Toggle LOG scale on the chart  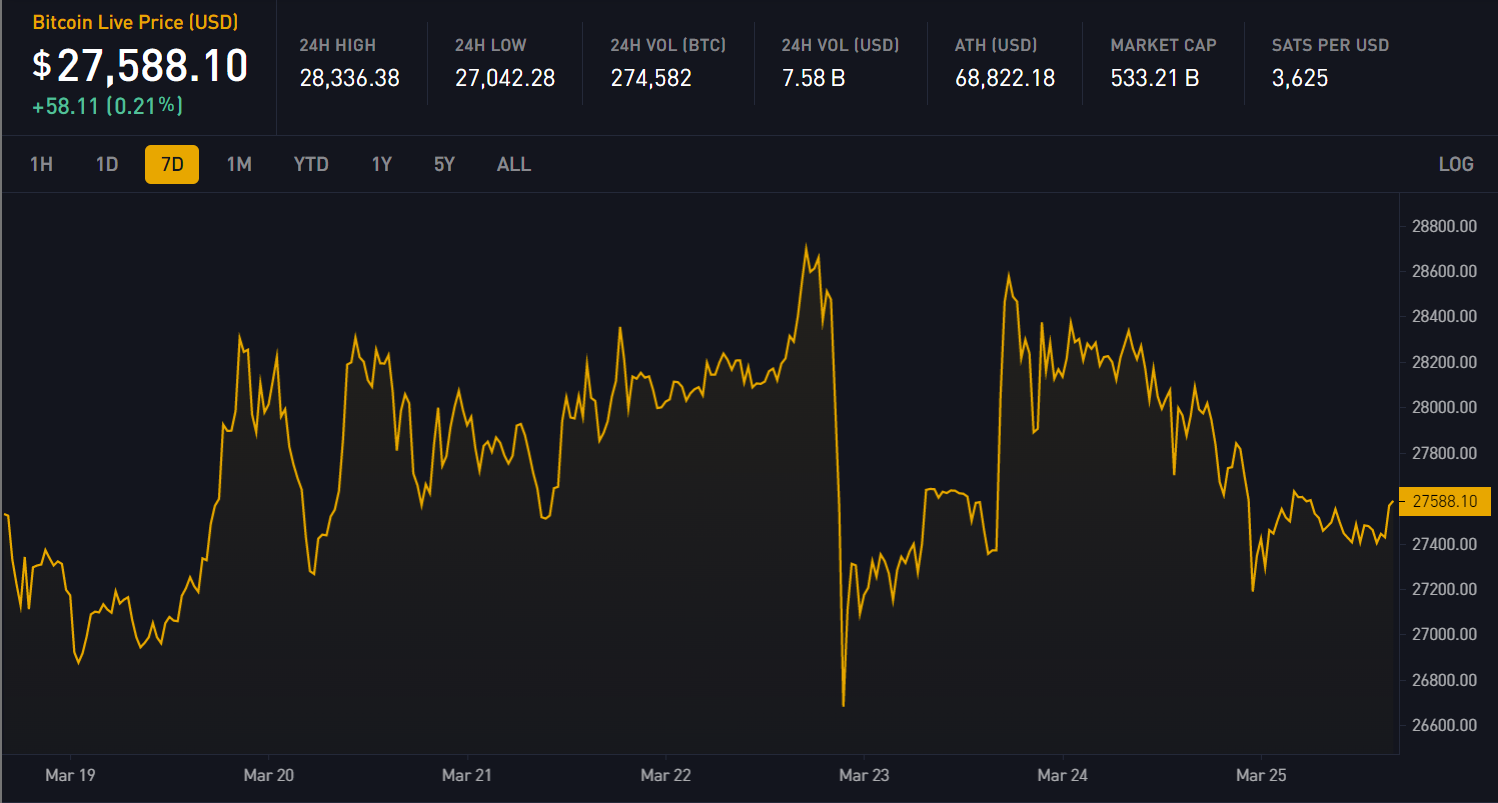pyautogui.click(x=1455, y=164)
